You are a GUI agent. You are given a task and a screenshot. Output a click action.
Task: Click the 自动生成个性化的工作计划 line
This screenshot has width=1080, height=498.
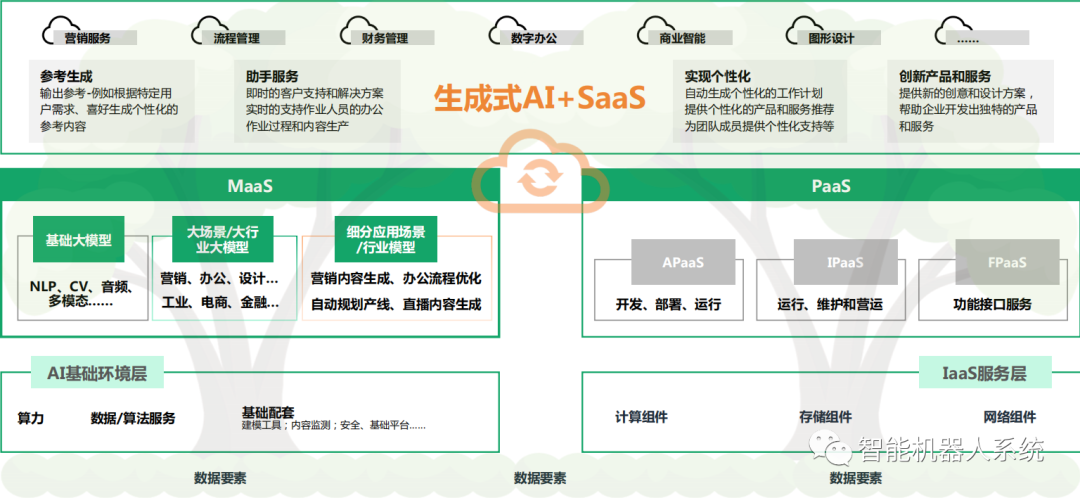(754, 93)
